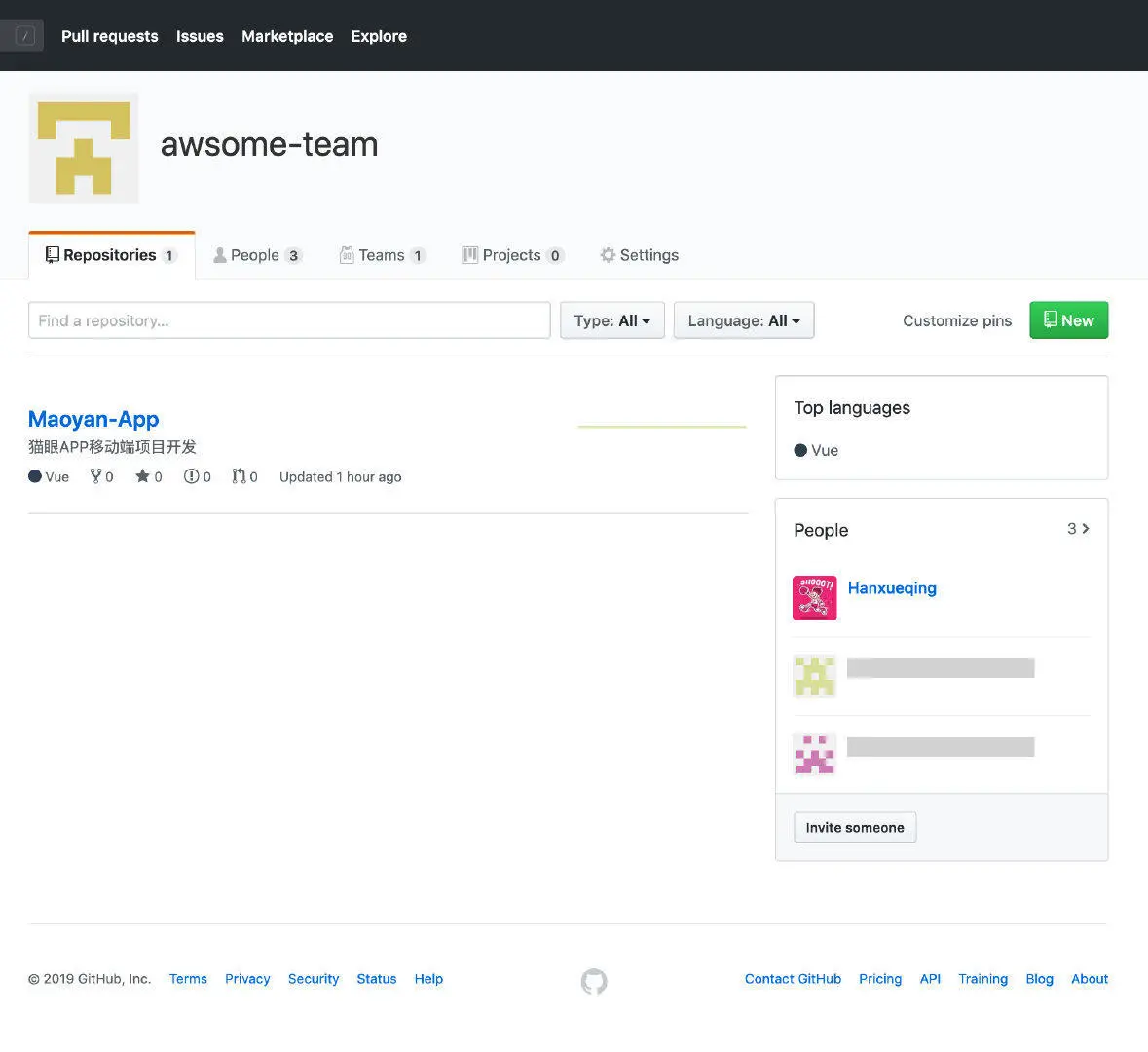This screenshot has height=1052, width=1148.
Task: Click the Repositories book icon
Action: coord(52,254)
